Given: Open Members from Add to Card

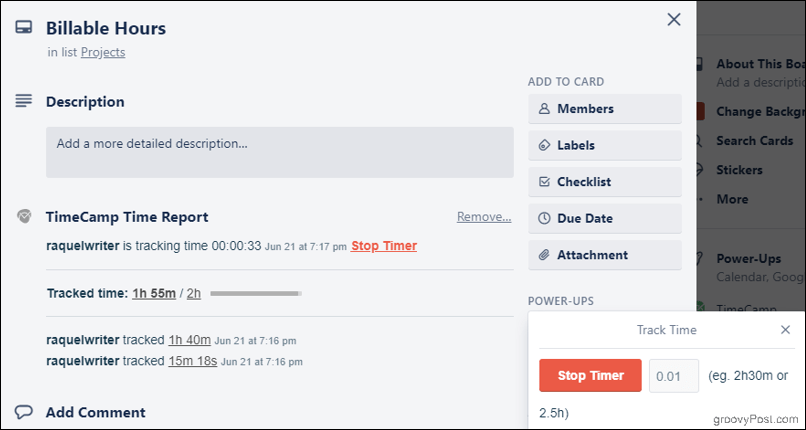Looking at the screenshot, I should pos(604,109).
